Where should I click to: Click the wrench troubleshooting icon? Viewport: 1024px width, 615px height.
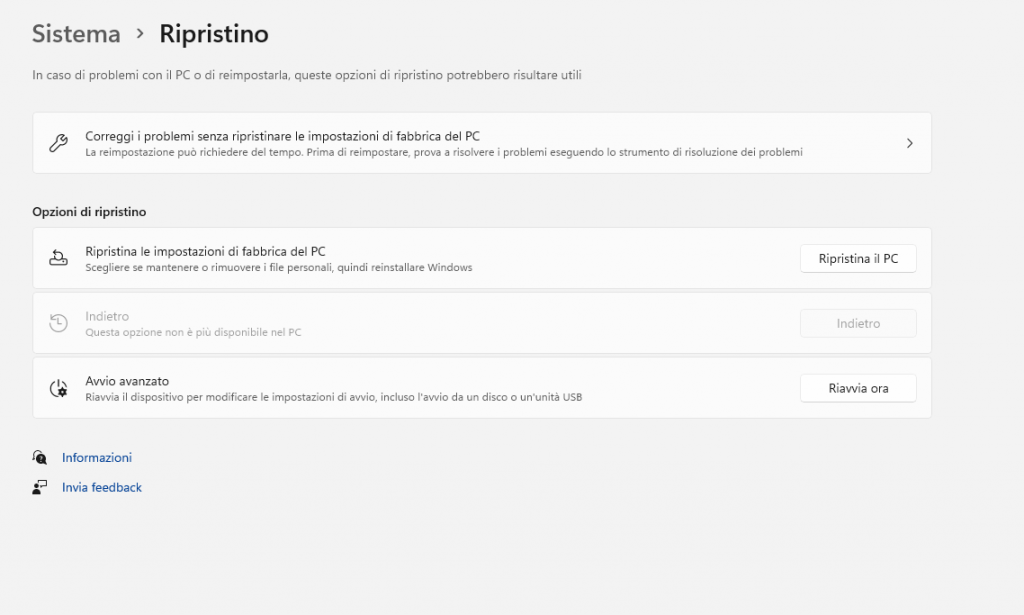point(58,143)
